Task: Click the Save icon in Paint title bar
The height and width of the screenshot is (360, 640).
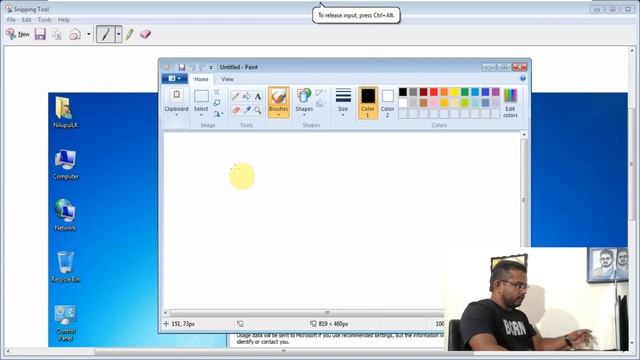Action: pyautogui.click(x=182, y=67)
